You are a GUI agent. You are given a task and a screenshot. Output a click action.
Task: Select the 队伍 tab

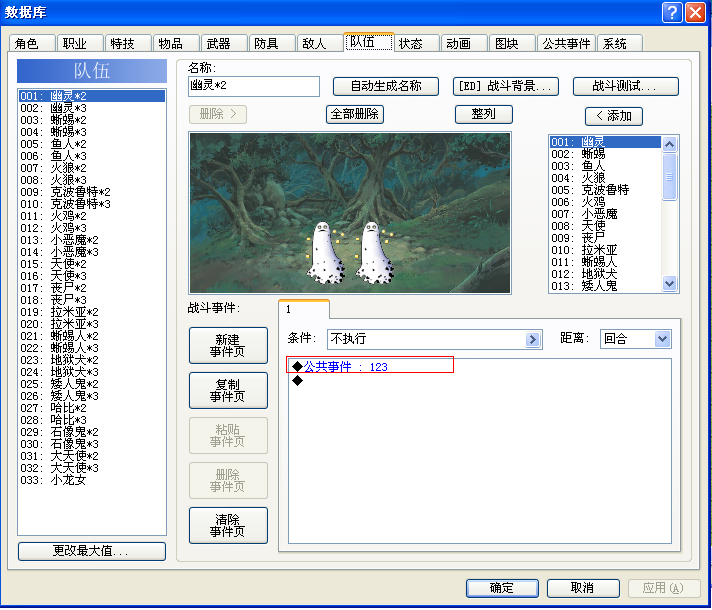369,42
